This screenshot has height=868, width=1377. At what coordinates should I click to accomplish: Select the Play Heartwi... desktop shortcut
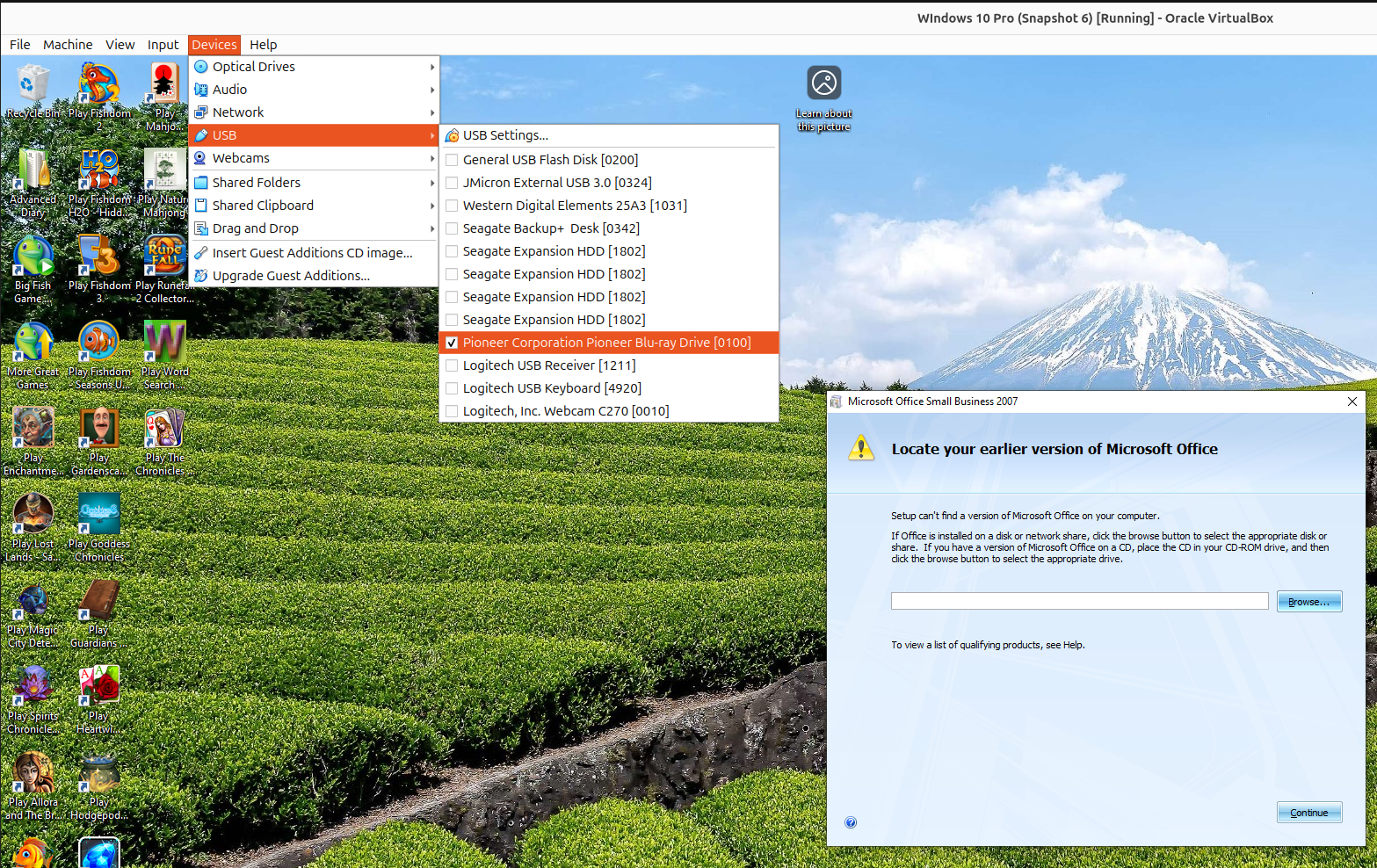click(99, 699)
